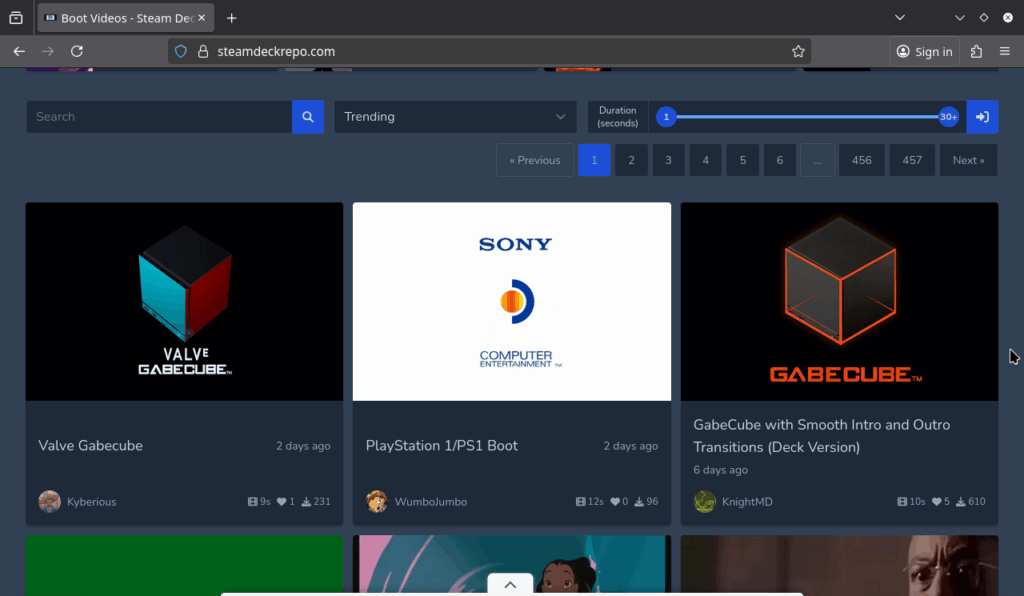Collapse the bottom panel with the up chevron
Screen dimensions: 1024x596
(510, 584)
